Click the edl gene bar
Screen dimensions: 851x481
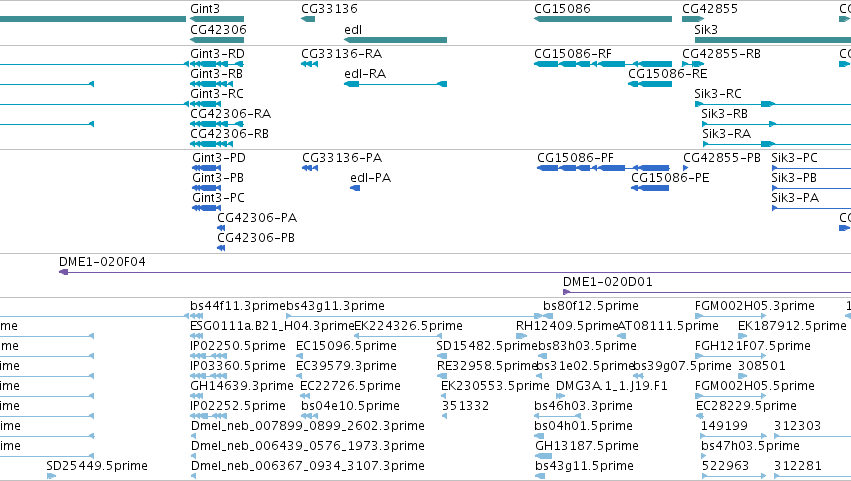click(x=396, y=40)
